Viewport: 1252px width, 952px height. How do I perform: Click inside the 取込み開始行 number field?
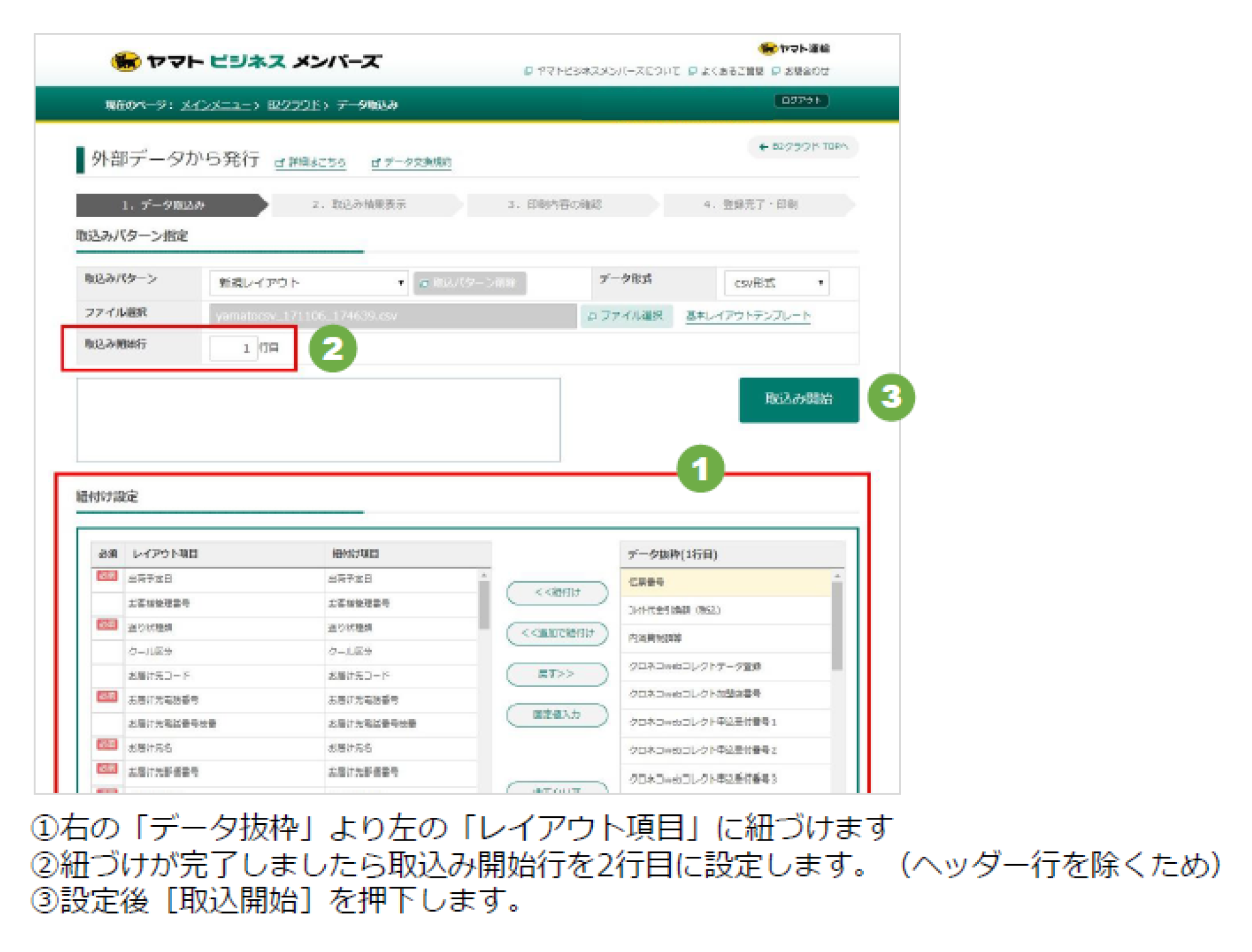(234, 347)
